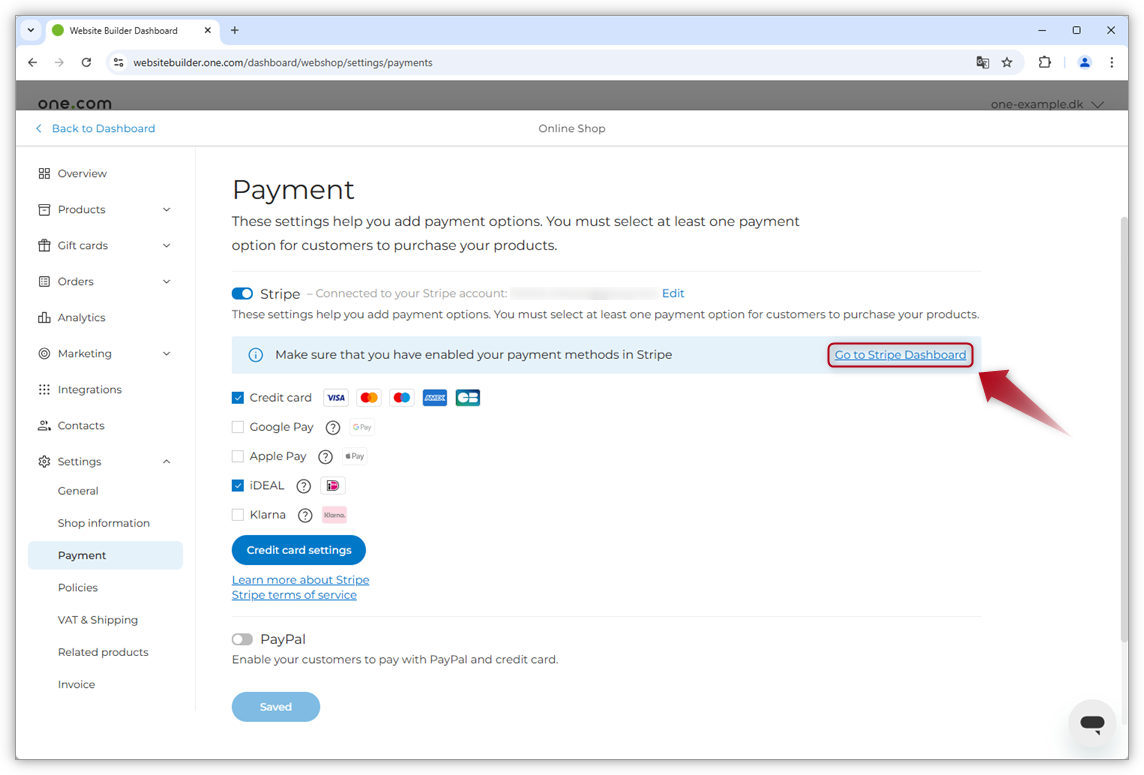Enable the PayPal toggle switch

click(x=242, y=639)
